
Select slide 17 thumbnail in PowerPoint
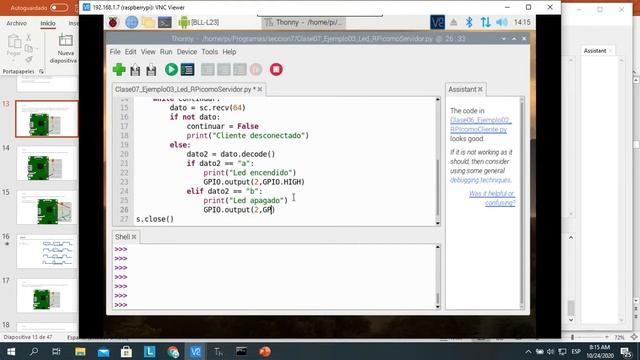click(x=47, y=296)
